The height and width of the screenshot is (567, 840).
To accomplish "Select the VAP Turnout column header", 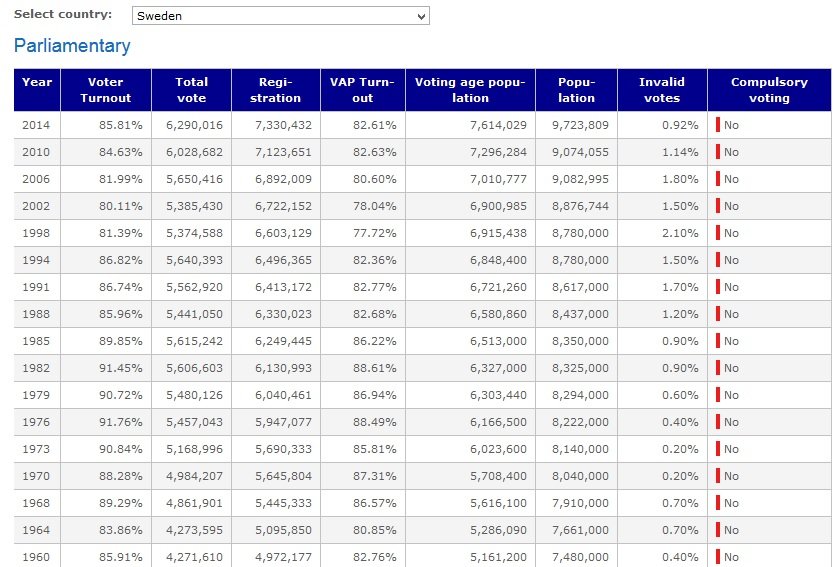I will coord(363,89).
